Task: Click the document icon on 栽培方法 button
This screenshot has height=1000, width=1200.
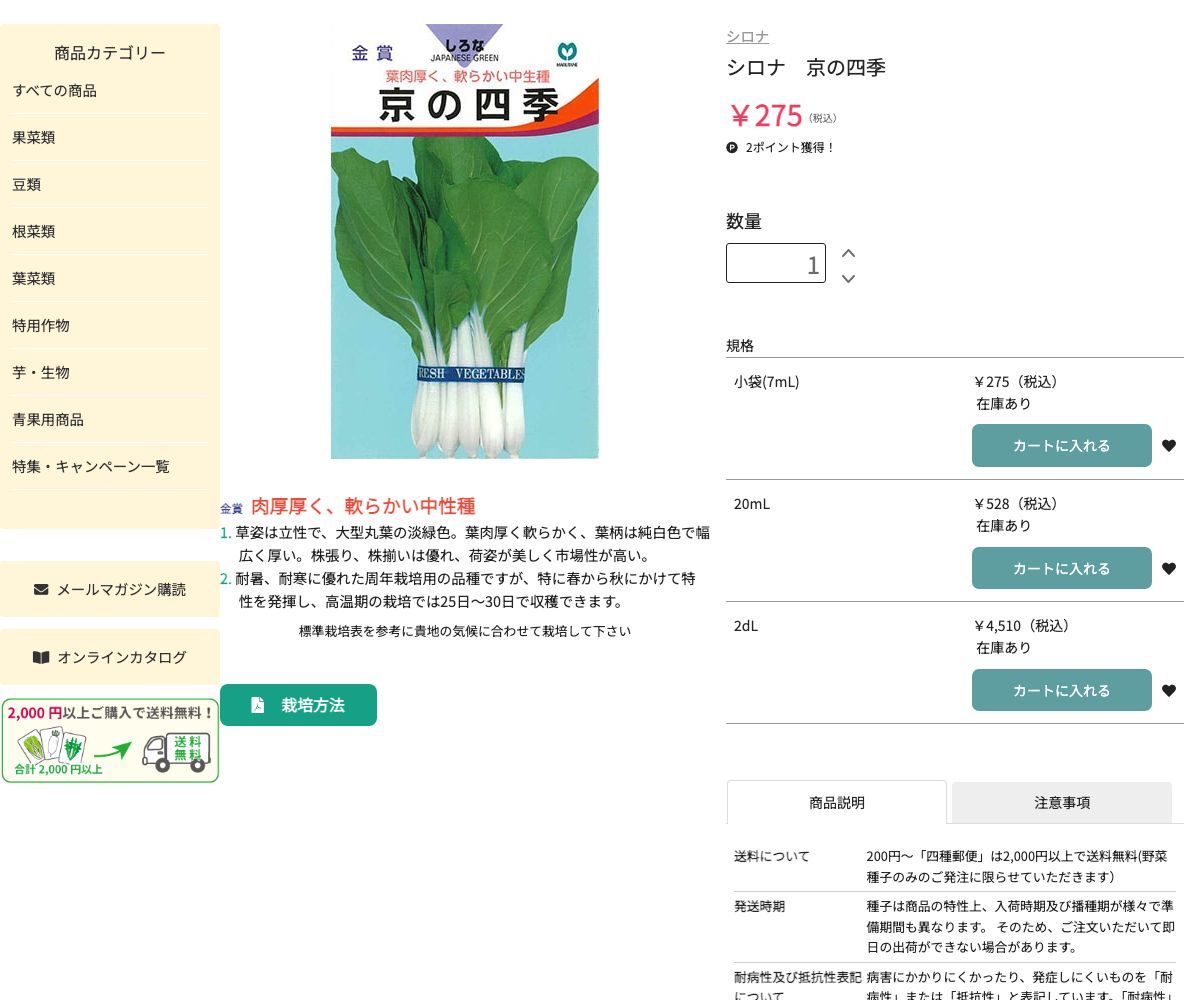Action: pyautogui.click(x=258, y=705)
